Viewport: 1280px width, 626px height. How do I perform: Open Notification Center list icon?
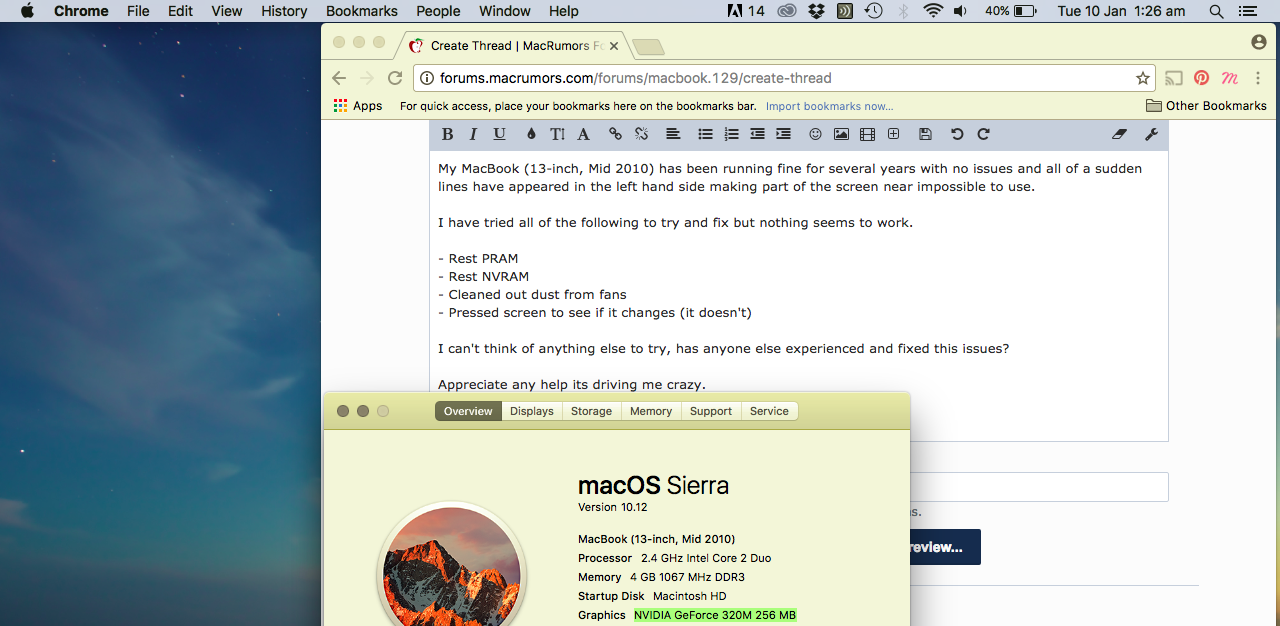tap(1246, 11)
